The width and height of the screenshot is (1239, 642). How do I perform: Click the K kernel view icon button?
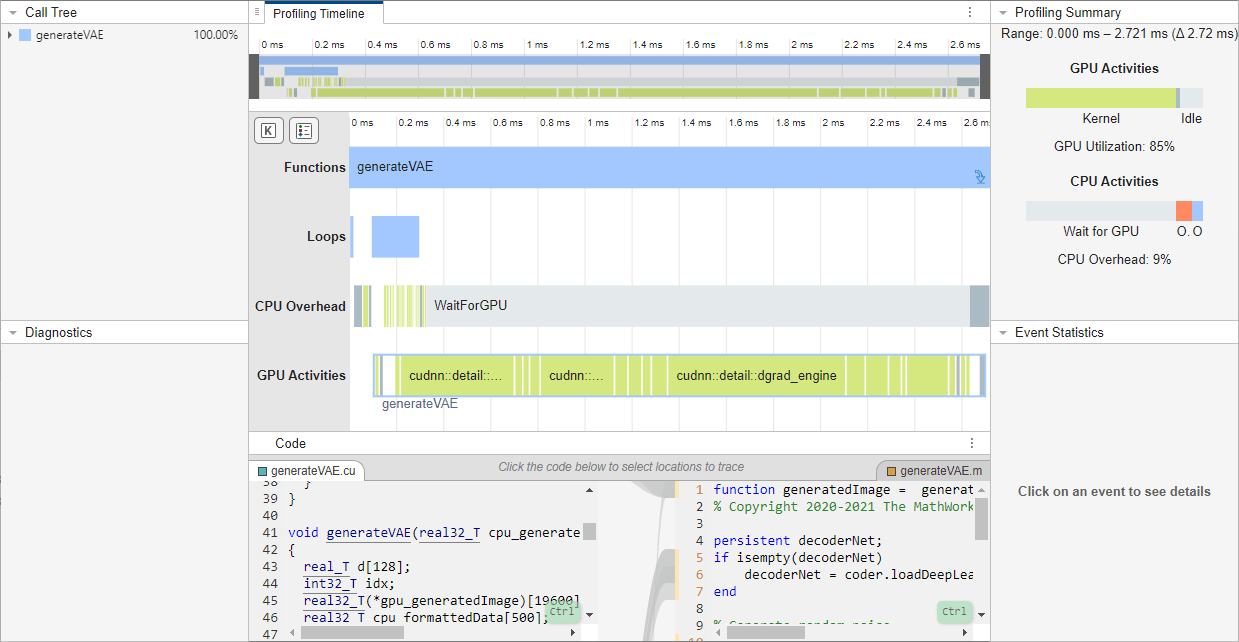[x=269, y=131]
